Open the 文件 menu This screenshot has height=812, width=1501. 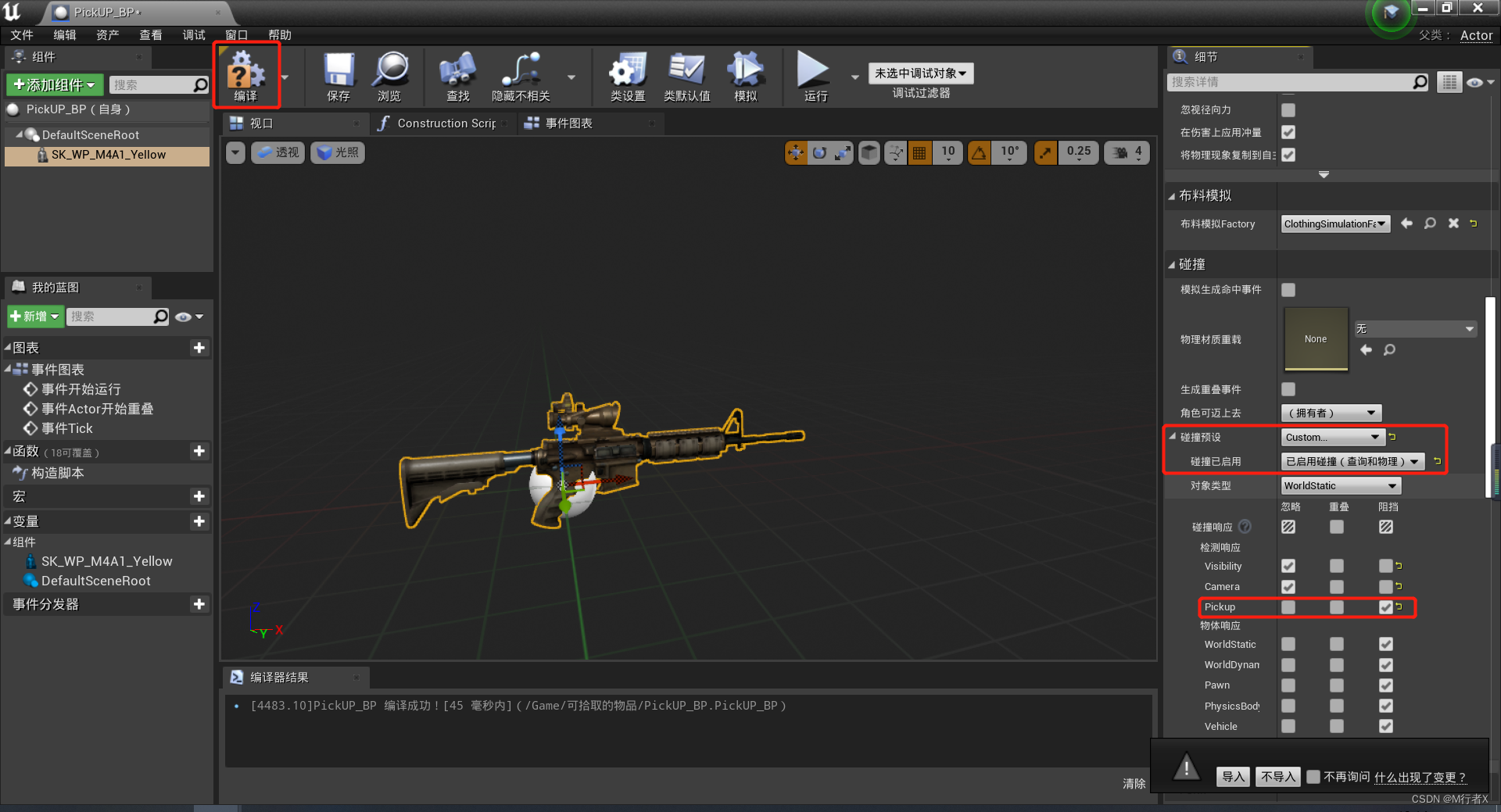(22, 35)
